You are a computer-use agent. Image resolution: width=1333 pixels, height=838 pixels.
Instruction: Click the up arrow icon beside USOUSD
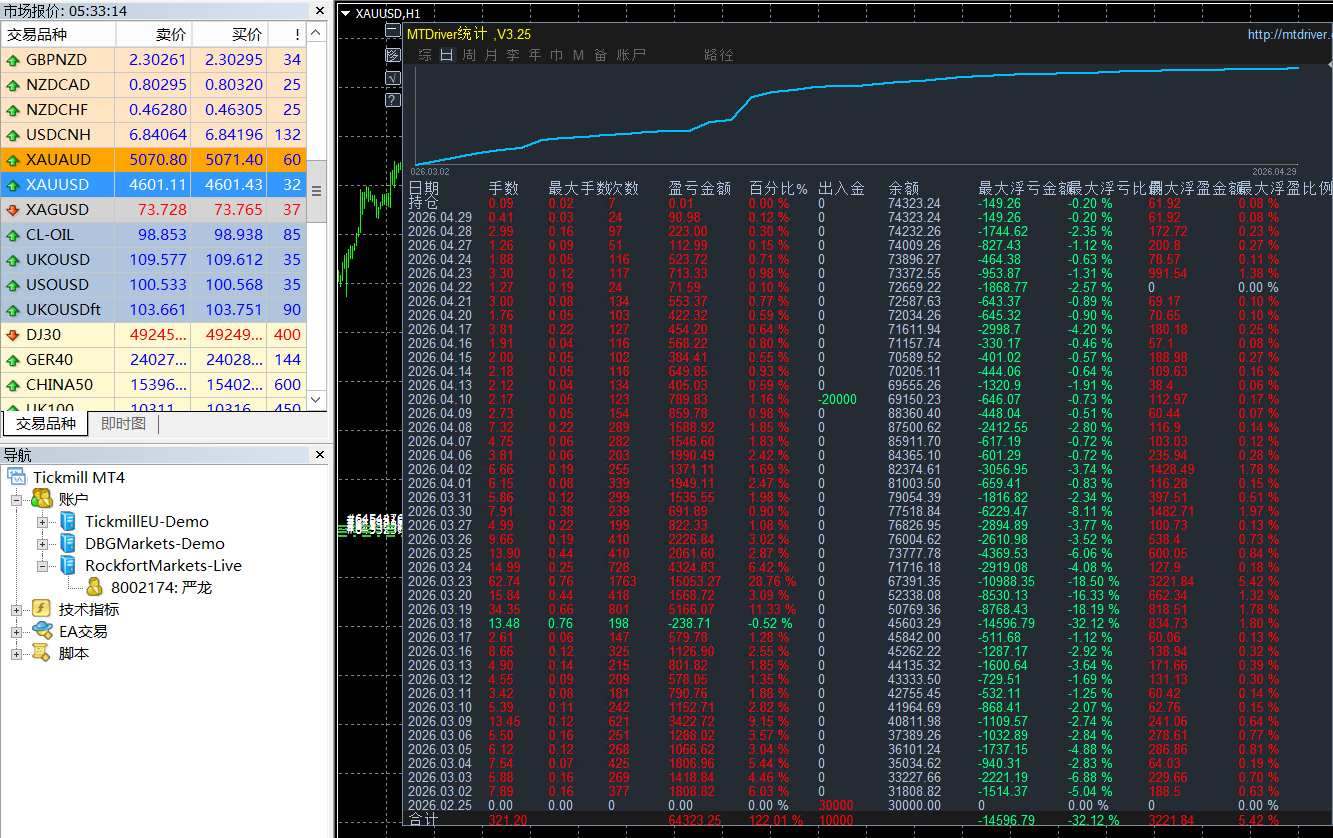coord(13,285)
